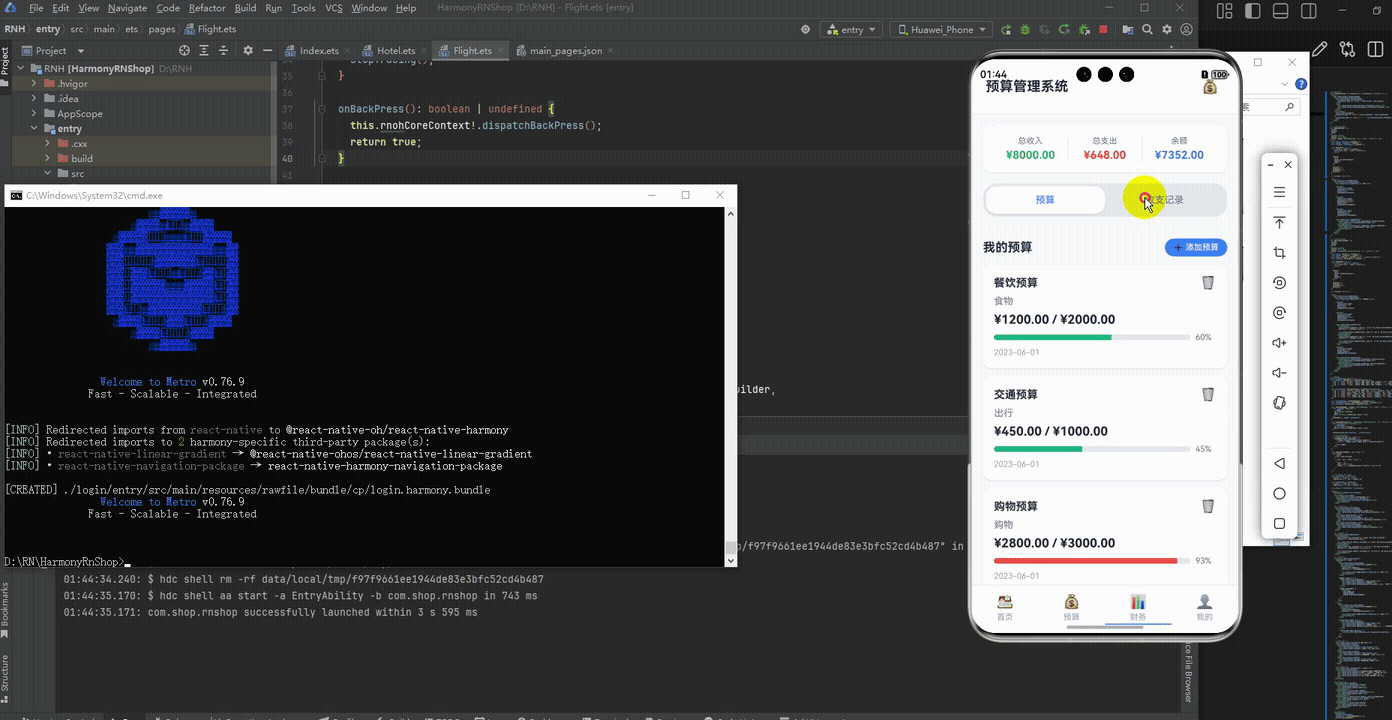Hide the Project panel with minus icon
1392x720 pixels.
coord(267,50)
